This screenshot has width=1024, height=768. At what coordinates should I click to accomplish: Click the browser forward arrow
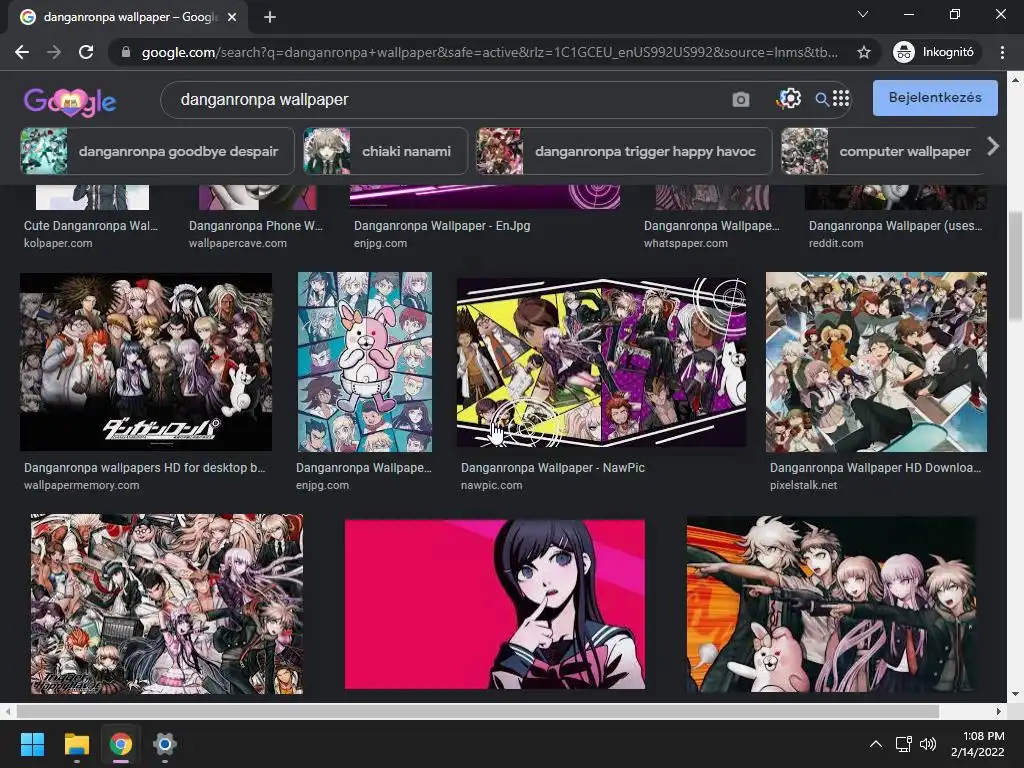pos(54,52)
